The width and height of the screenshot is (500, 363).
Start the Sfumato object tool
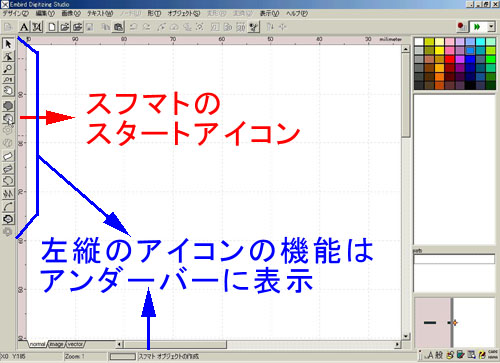(8, 118)
